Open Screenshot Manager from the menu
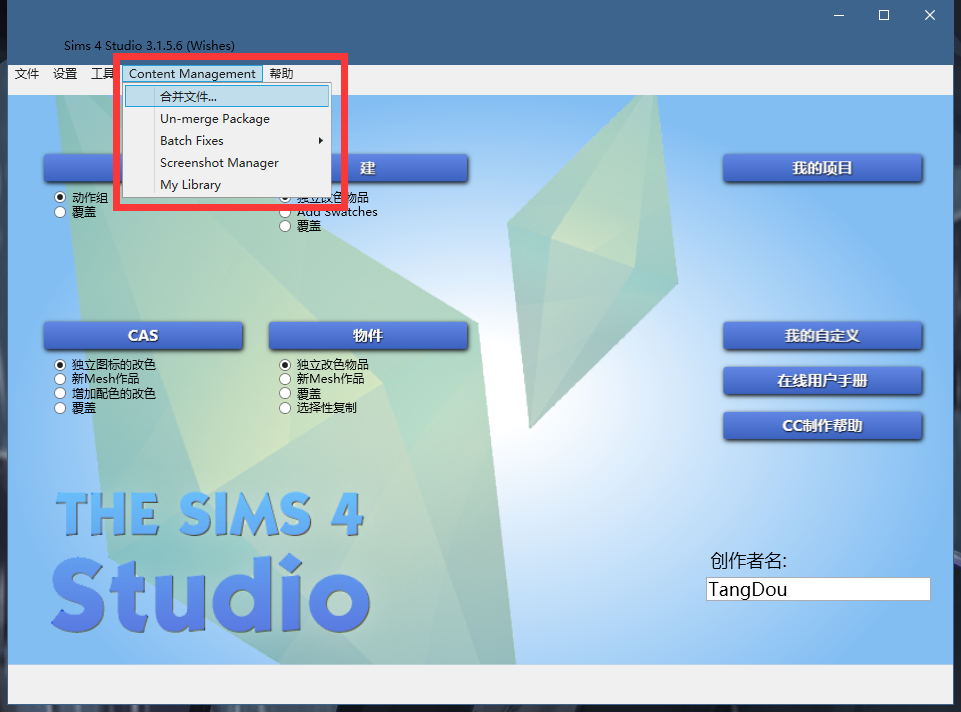The width and height of the screenshot is (961, 712). pos(227,162)
